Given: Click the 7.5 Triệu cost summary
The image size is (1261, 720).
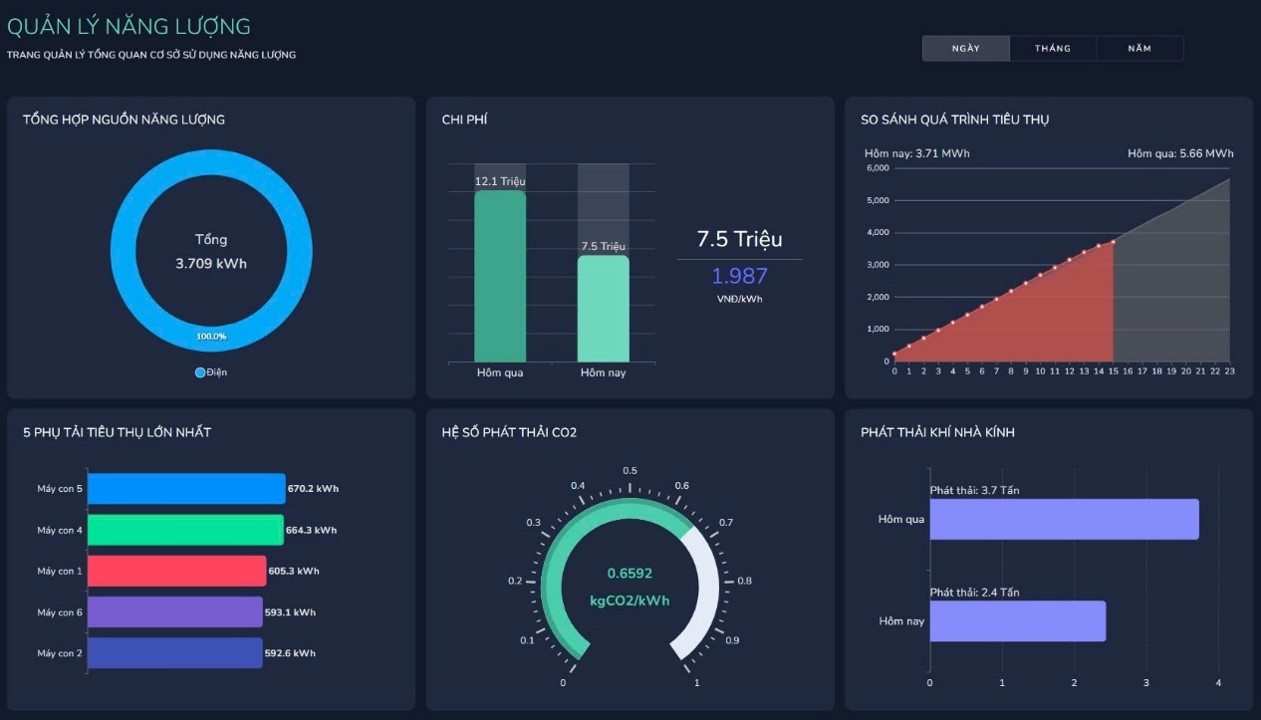Looking at the screenshot, I should (740, 239).
